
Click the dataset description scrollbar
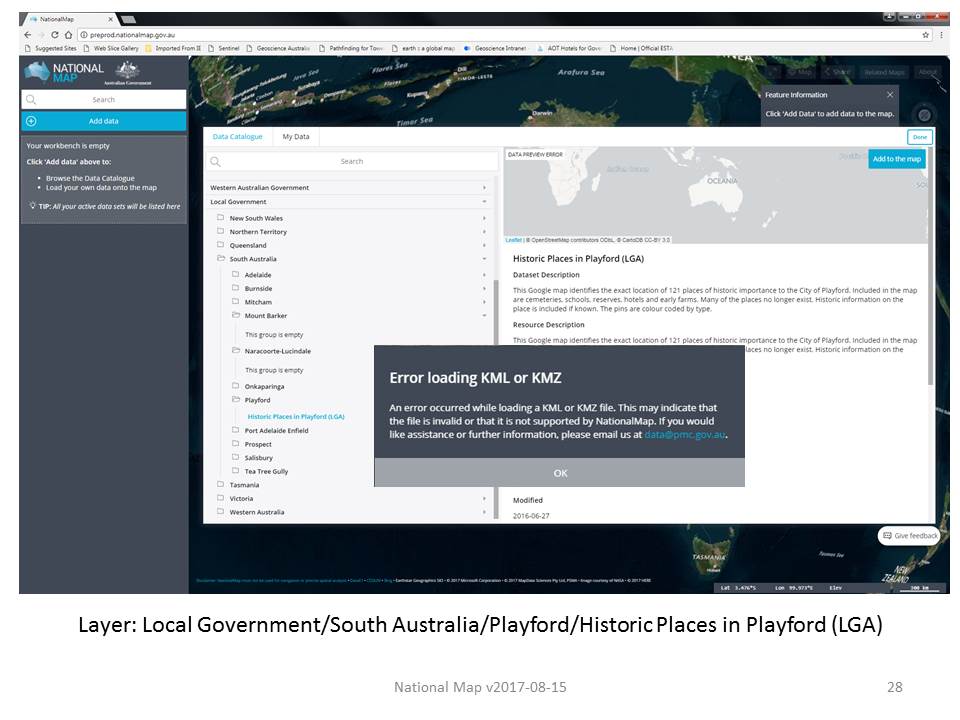coord(931,266)
